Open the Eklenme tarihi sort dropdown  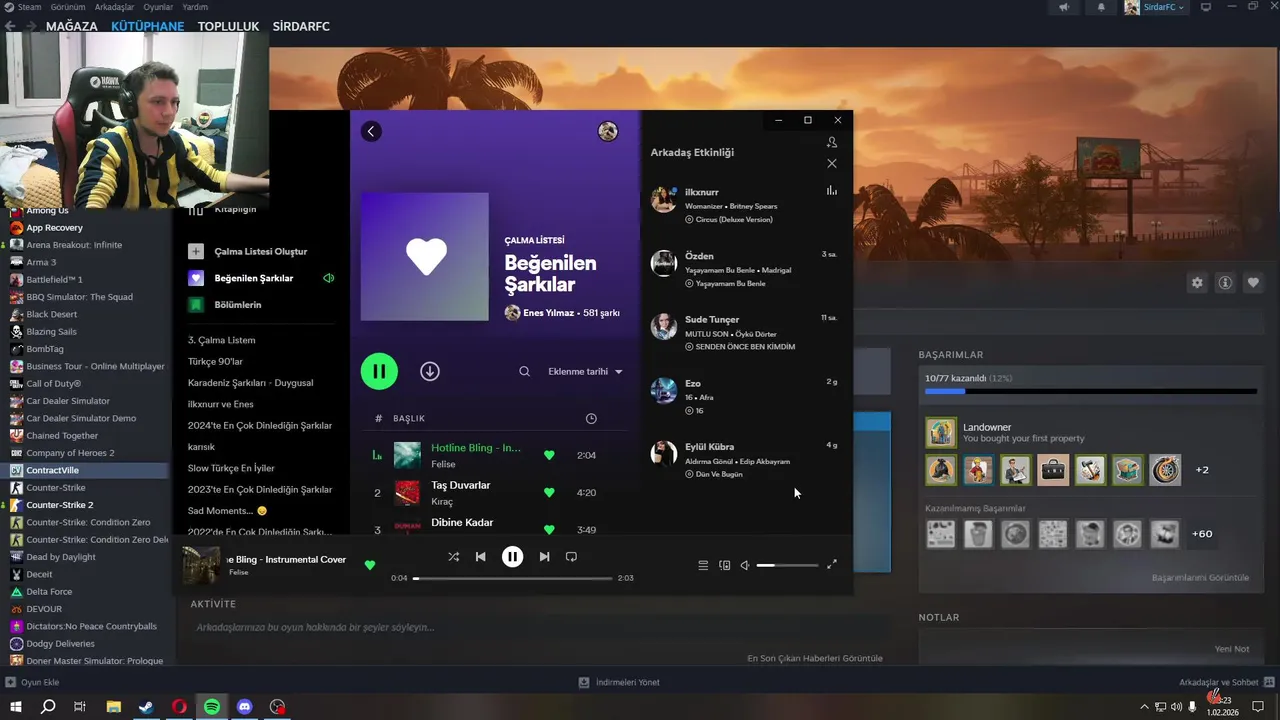pos(585,371)
